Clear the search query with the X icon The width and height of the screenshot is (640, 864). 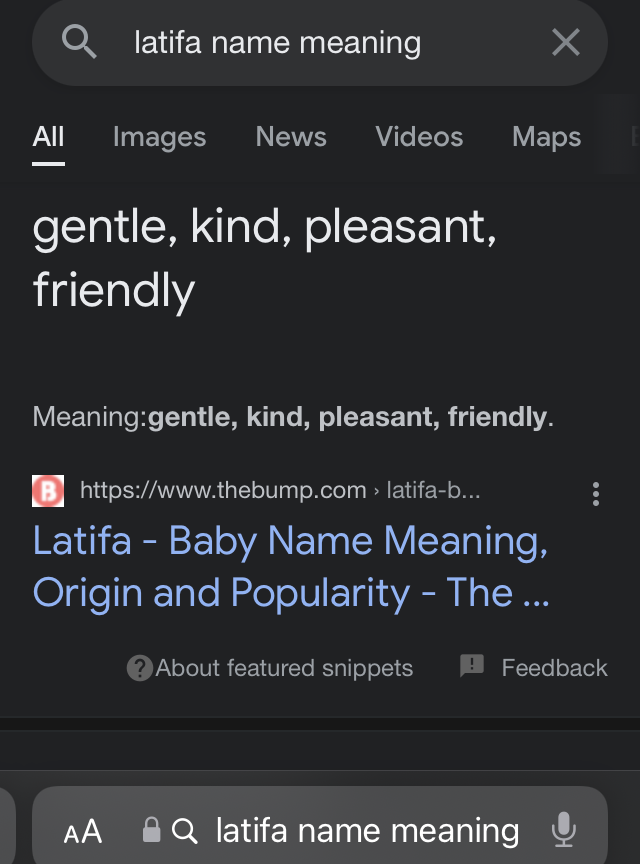tap(566, 42)
